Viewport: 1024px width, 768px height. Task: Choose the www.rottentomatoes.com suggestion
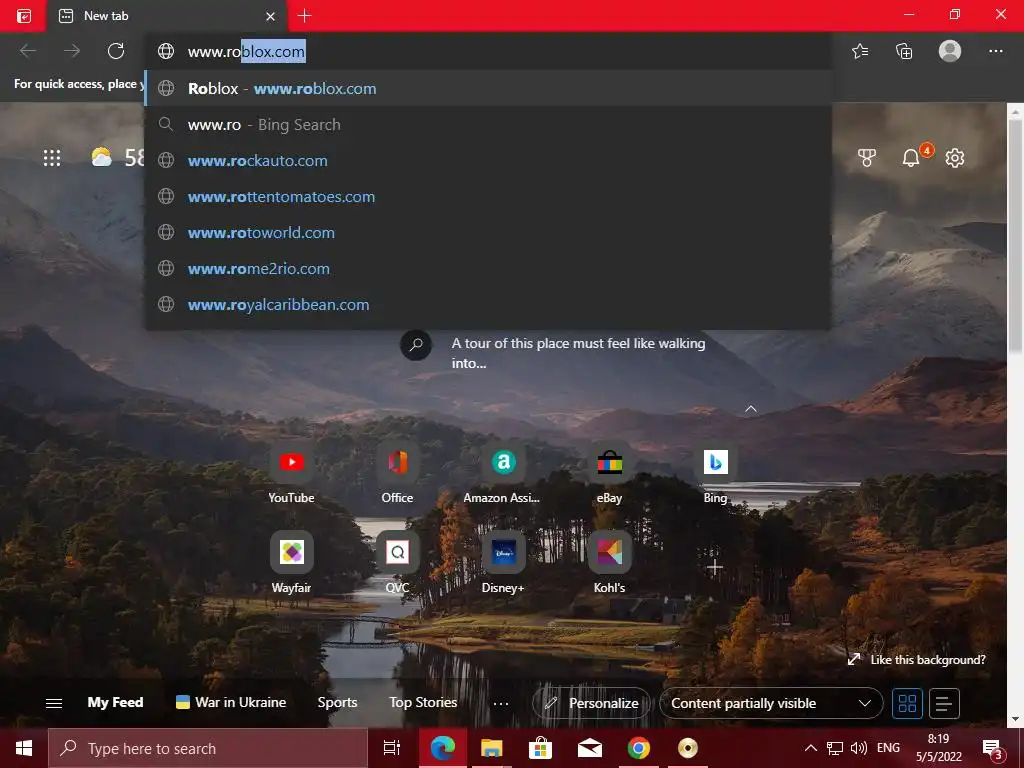488,197
